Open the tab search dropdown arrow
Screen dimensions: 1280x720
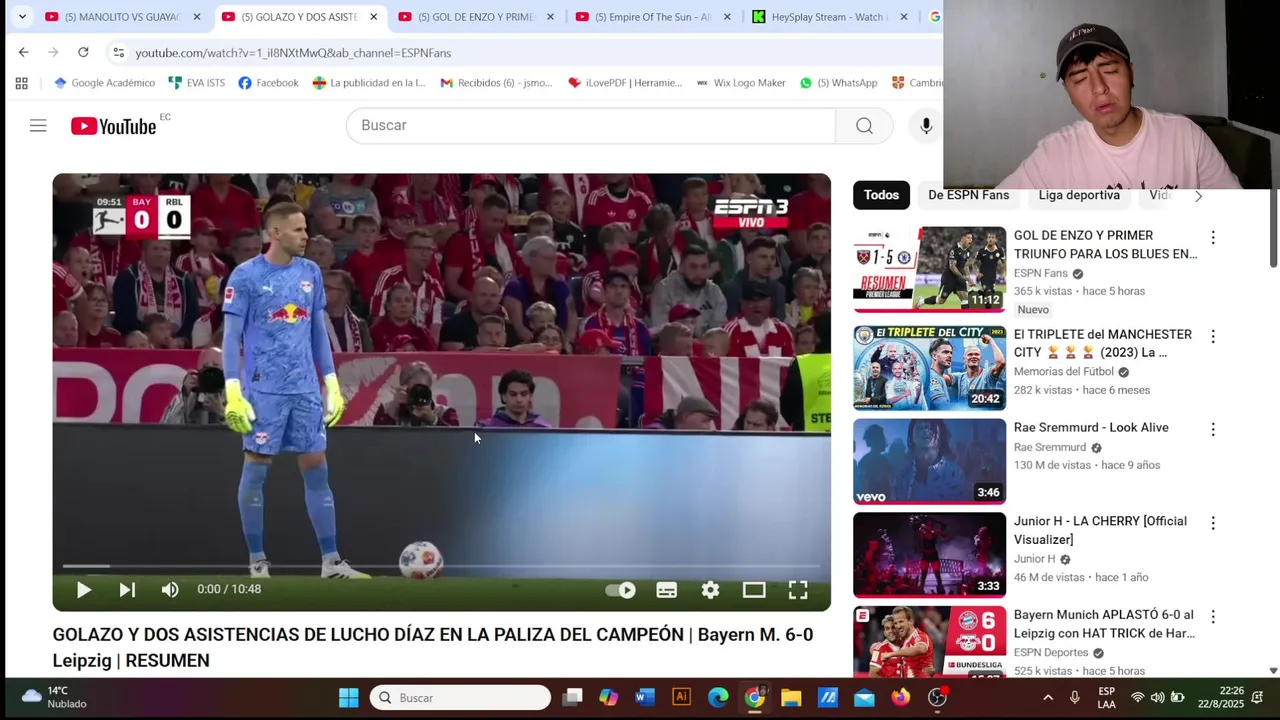point(22,17)
